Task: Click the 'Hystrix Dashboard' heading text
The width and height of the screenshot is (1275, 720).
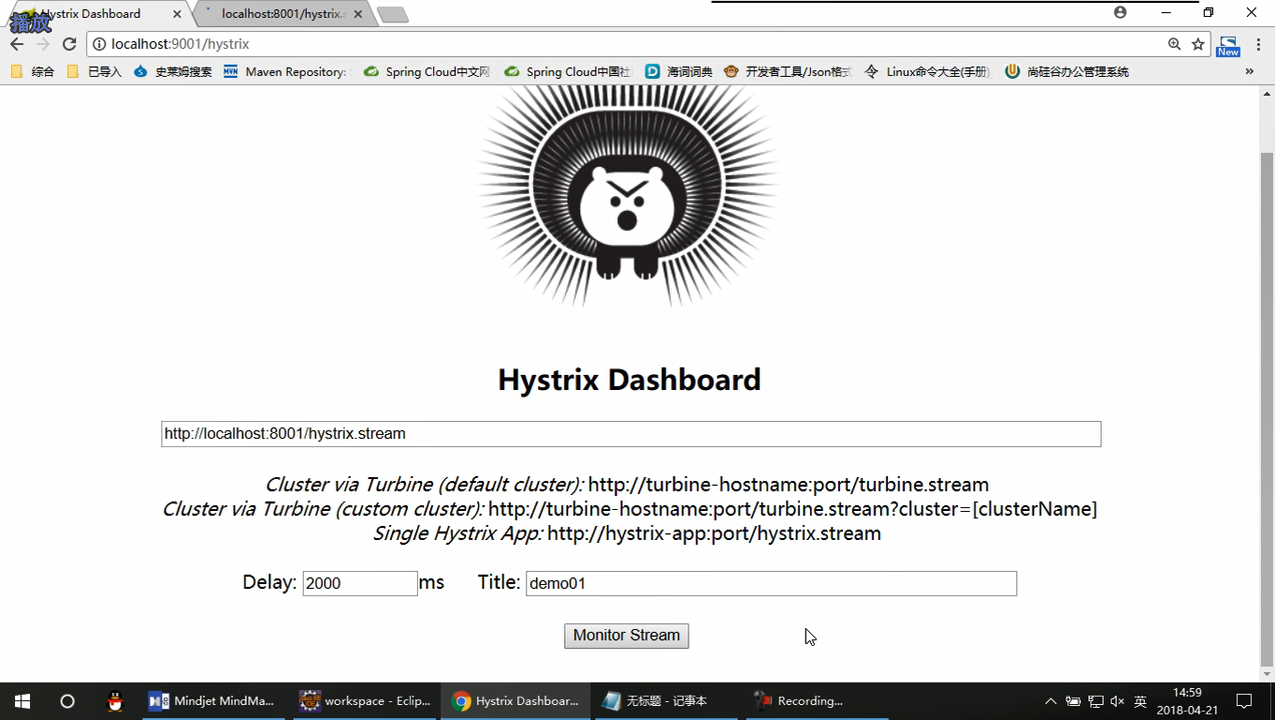Action: pos(629,380)
